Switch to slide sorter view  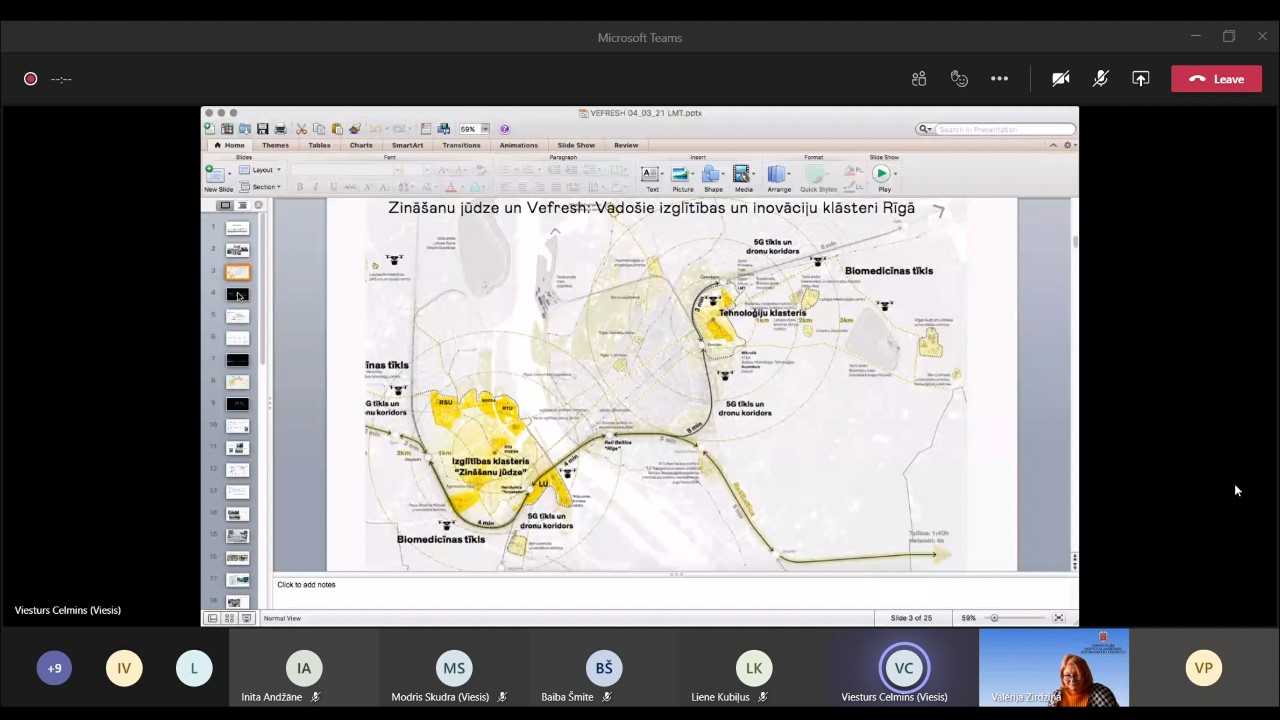229,618
